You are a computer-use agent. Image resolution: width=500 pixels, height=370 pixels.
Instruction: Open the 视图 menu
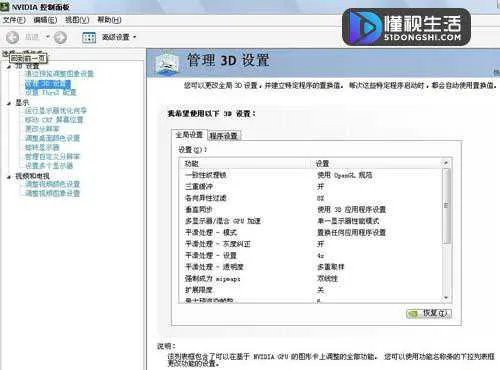tap(77, 20)
